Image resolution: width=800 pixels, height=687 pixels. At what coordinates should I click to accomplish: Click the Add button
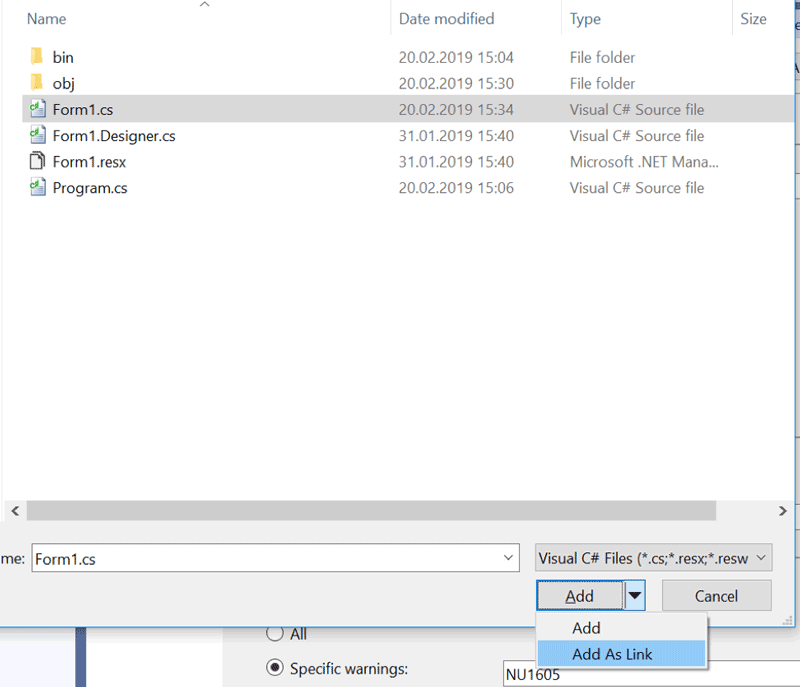(580, 595)
